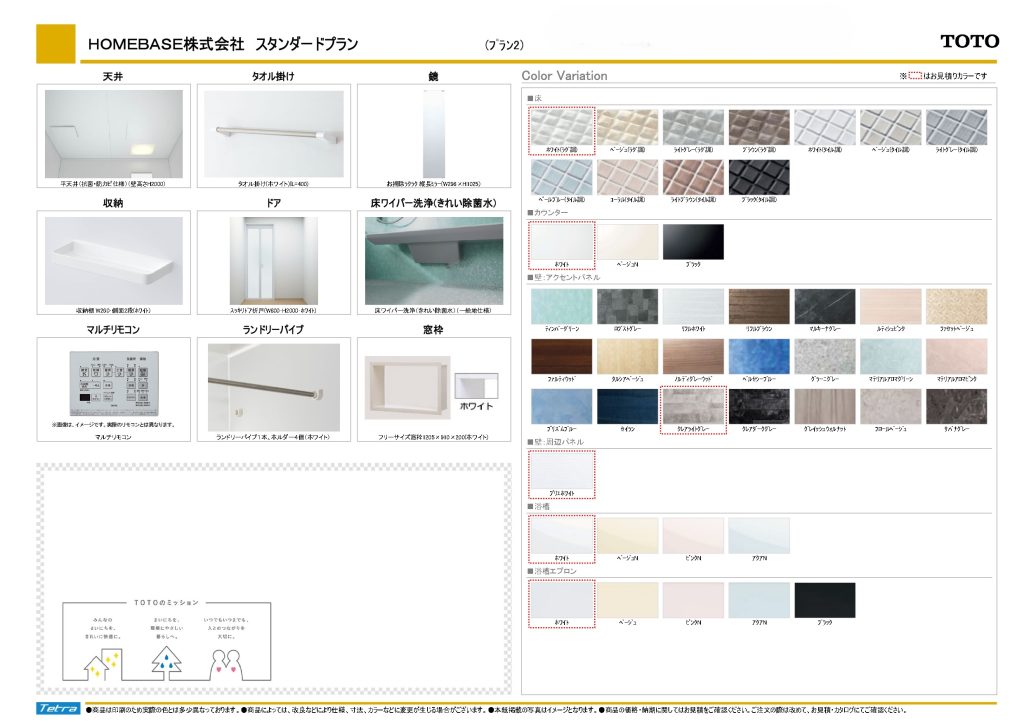
Task: Click the water droplet mission icon
Action: (x=164, y=661)
